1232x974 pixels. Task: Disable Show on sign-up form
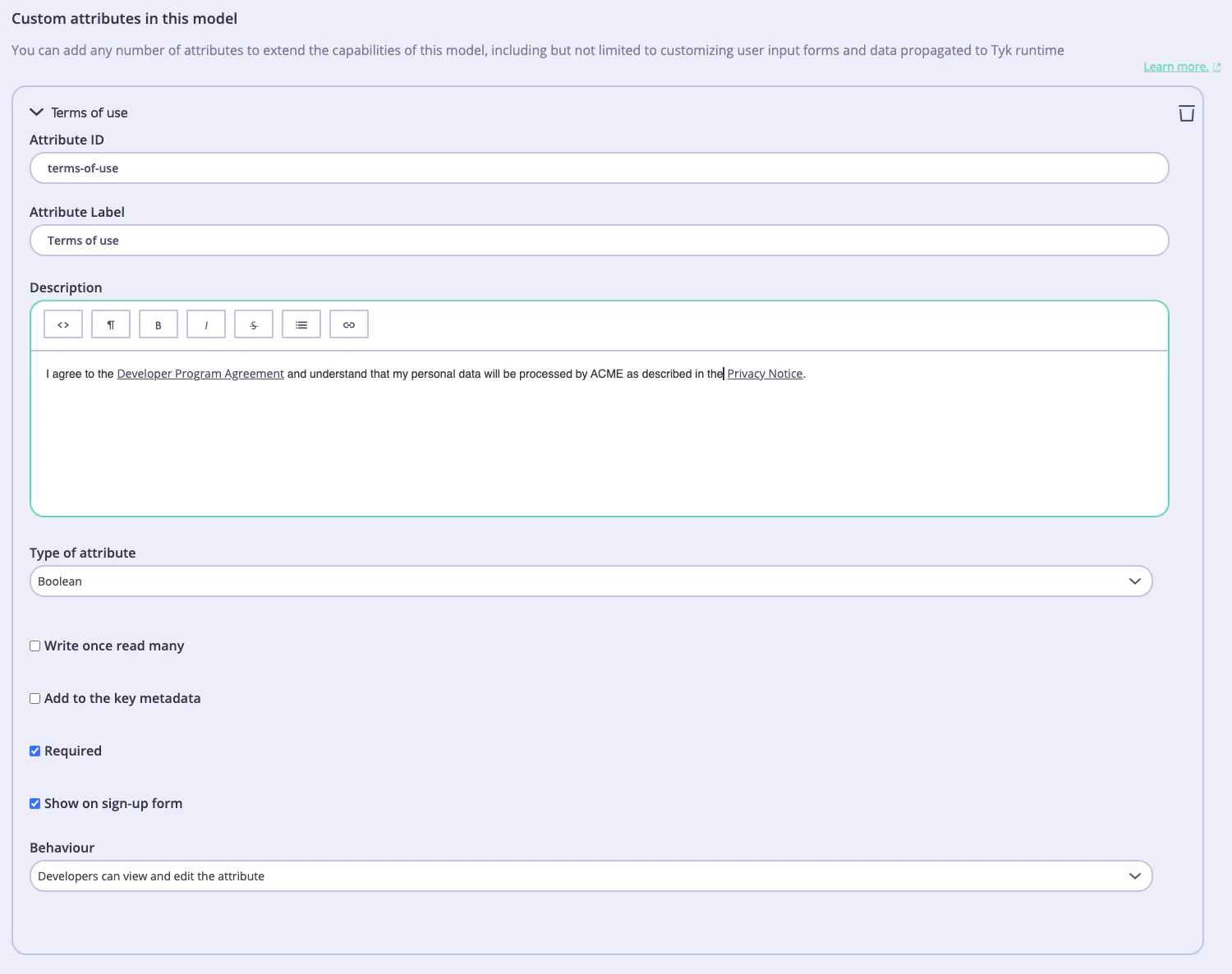tap(34, 803)
